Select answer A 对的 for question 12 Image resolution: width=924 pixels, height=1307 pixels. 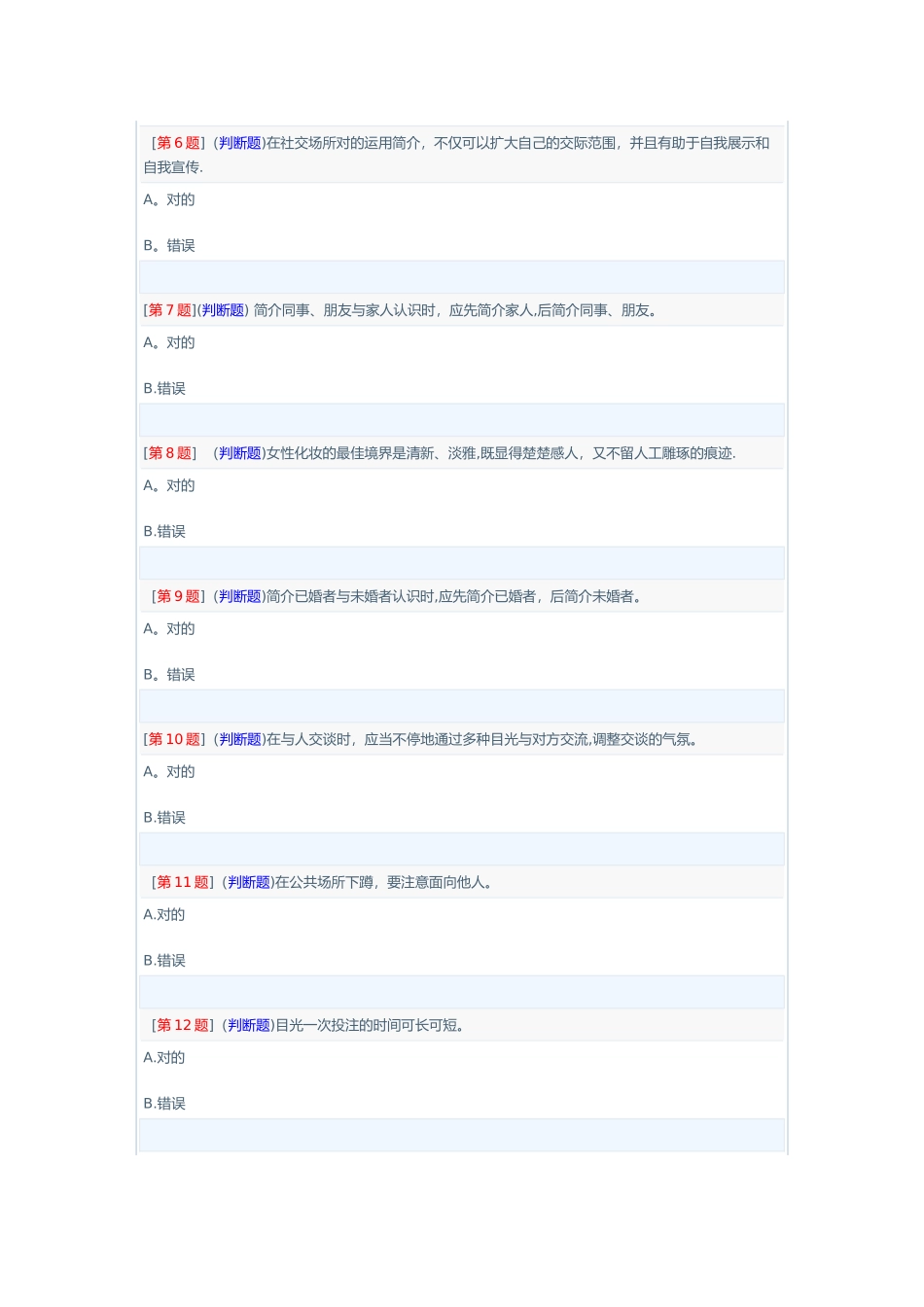tap(164, 1057)
